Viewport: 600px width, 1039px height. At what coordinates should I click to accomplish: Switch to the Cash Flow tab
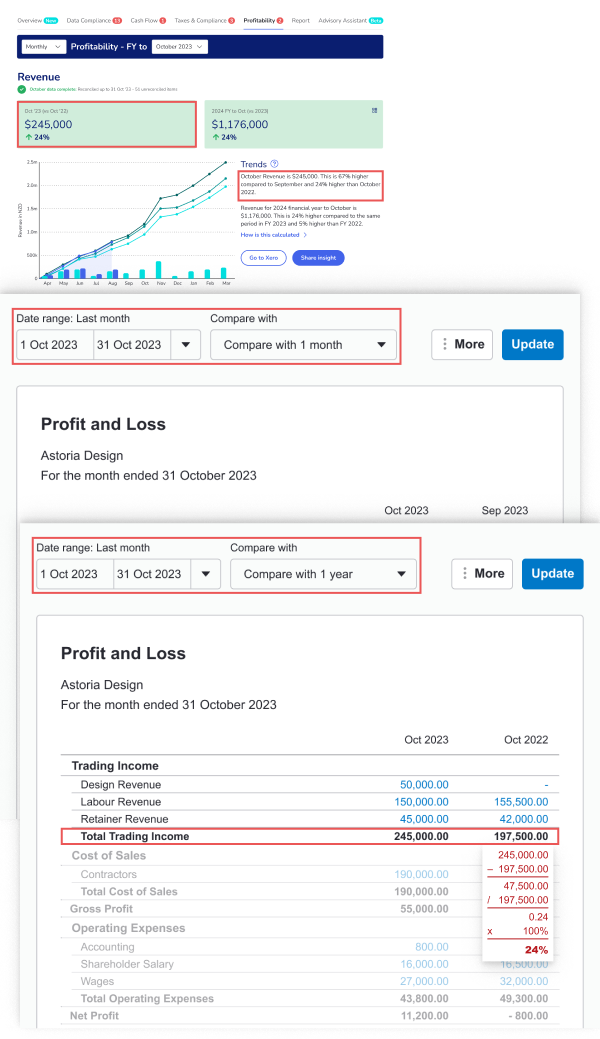[148, 20]
